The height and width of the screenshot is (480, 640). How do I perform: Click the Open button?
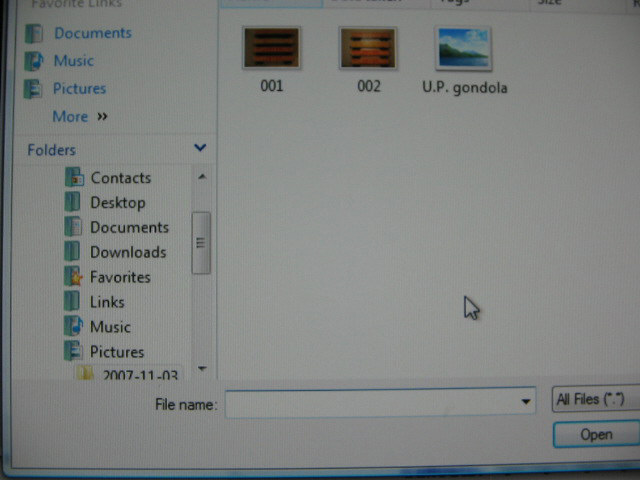pyautogui.click(x=596, y=435)
